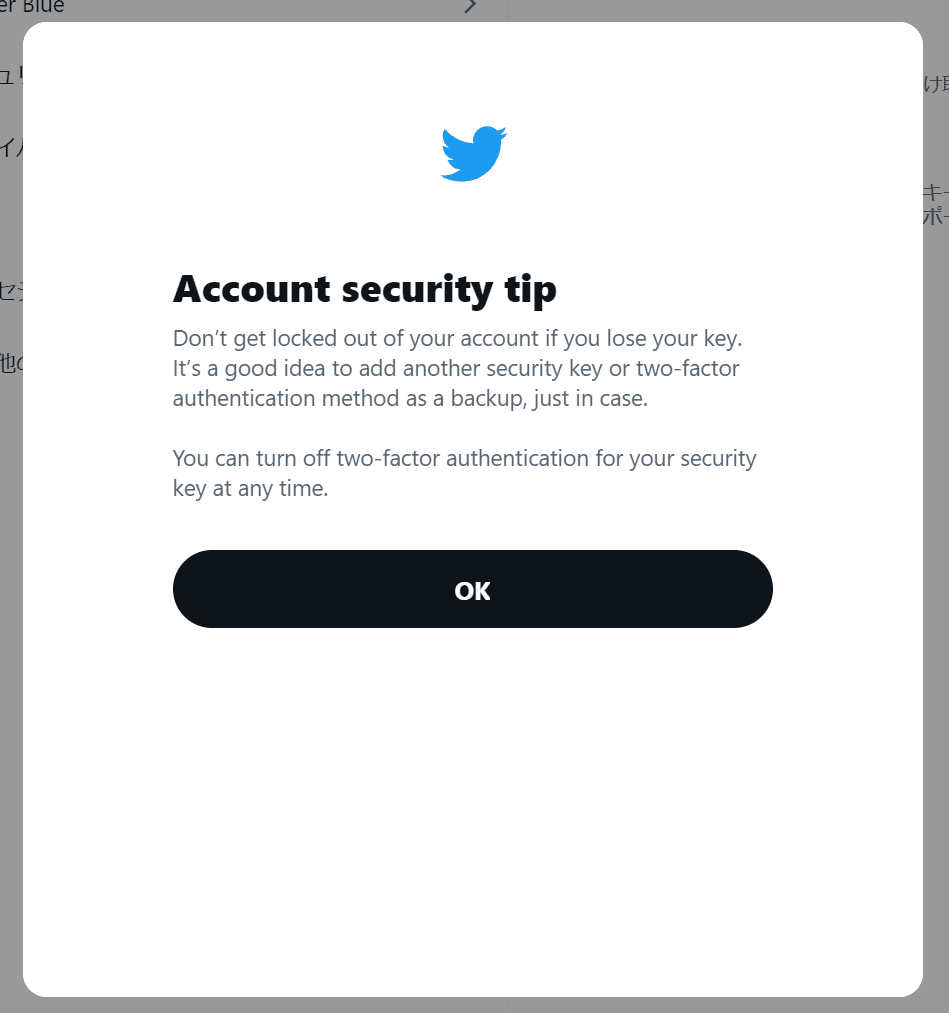Viewport: 949px width, 1013px height.
Task: Click the partially hidden 'キー' text at right
Action: click(x=936, y=192)
